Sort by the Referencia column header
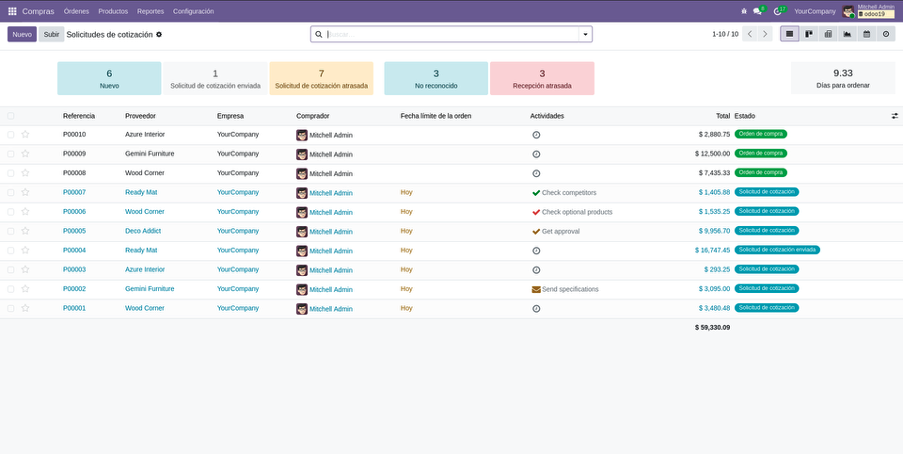Viewport: 904px width, 454px height. 79,116
